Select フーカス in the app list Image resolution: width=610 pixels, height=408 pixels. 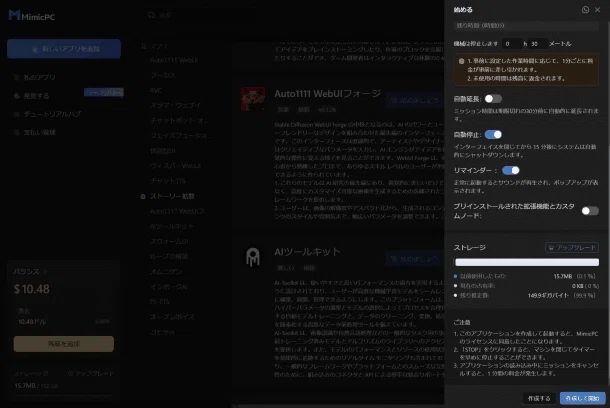pyautogui.click(x=163, y=75)
